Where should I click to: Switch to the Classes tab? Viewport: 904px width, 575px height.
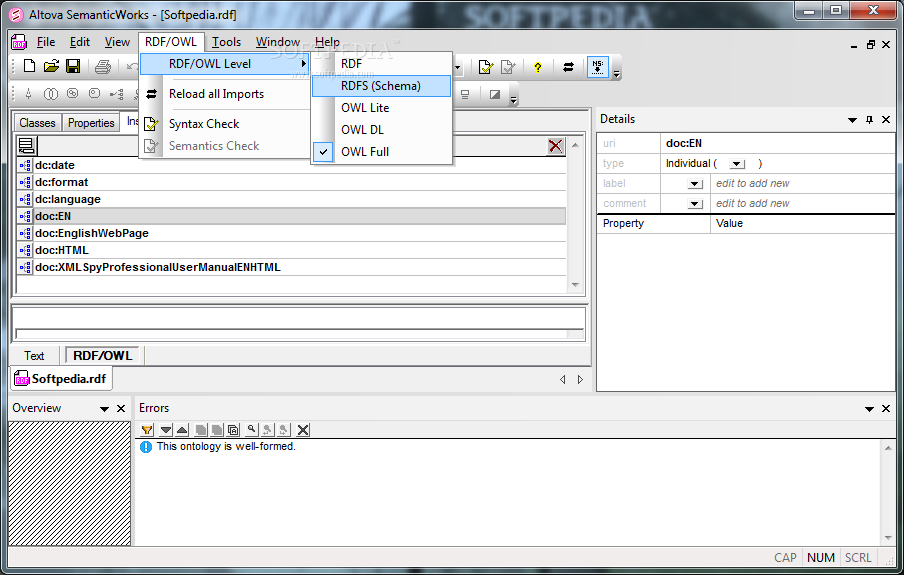click(37, 123)
